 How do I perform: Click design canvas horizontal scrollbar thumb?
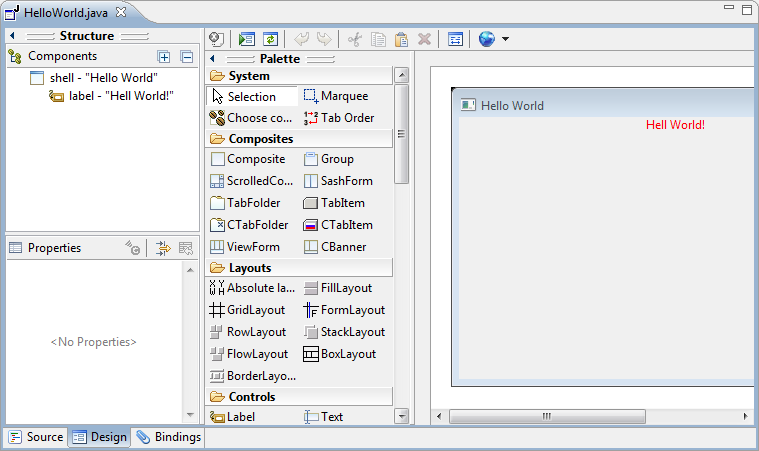coord(547,416)
